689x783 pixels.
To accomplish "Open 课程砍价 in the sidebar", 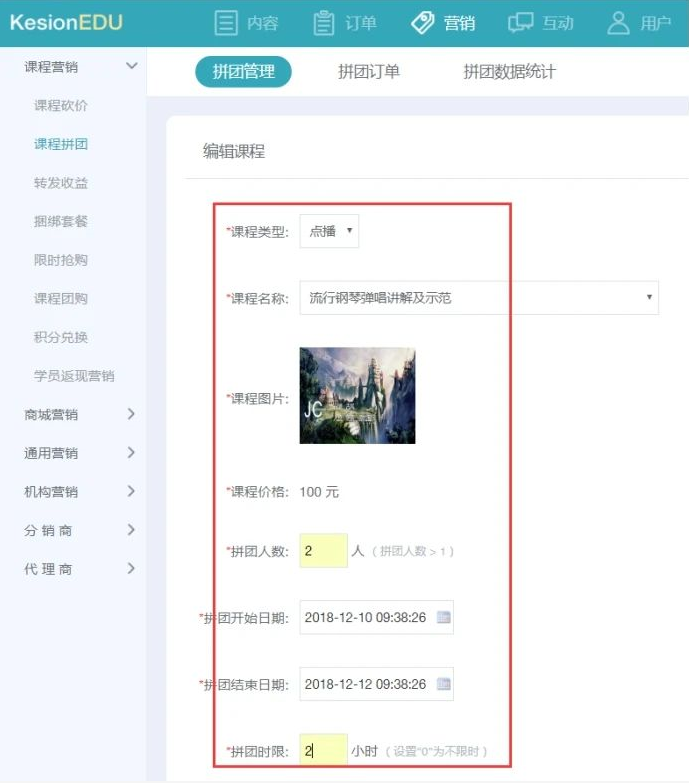I will pyautogui.click(x=61, y=105).
